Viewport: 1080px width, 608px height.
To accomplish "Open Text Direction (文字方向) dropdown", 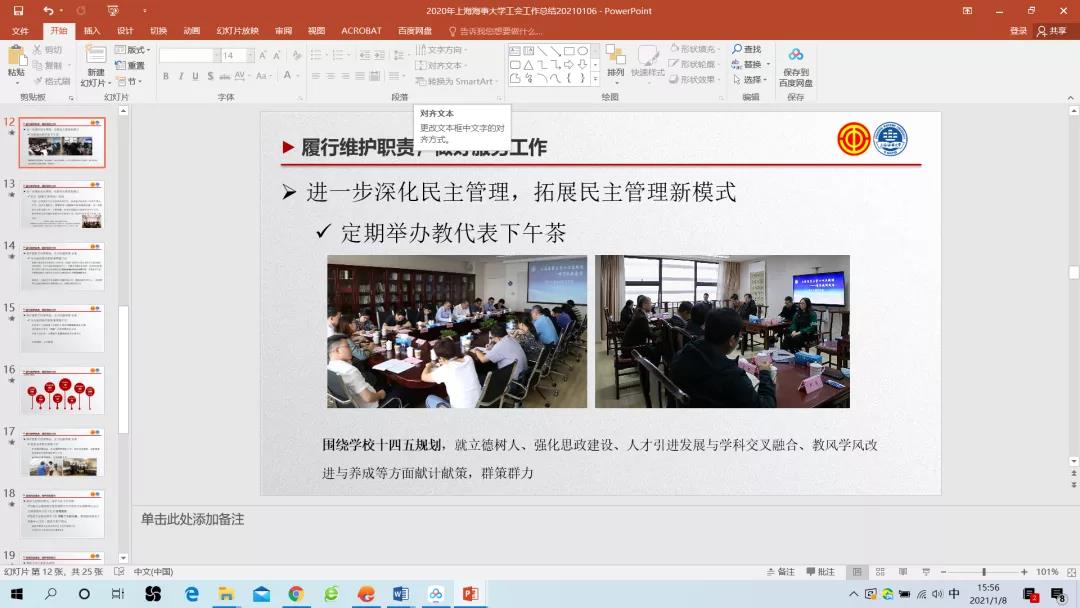I will [x=442, y=50].
